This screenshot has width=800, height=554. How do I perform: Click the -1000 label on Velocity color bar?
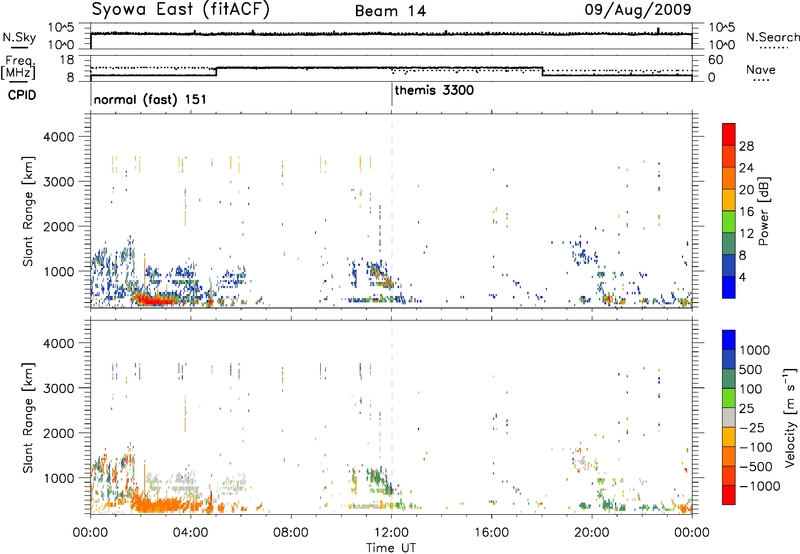tap(759, 486)
